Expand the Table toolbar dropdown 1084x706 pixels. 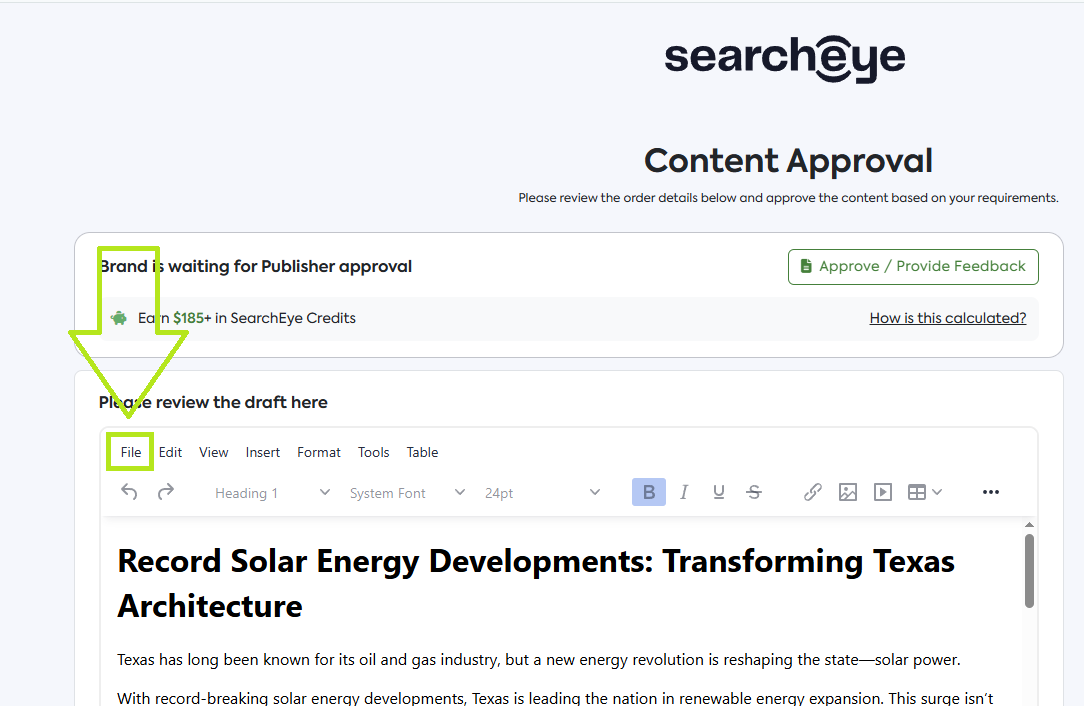pyautogui.click(x=925, y=492)
